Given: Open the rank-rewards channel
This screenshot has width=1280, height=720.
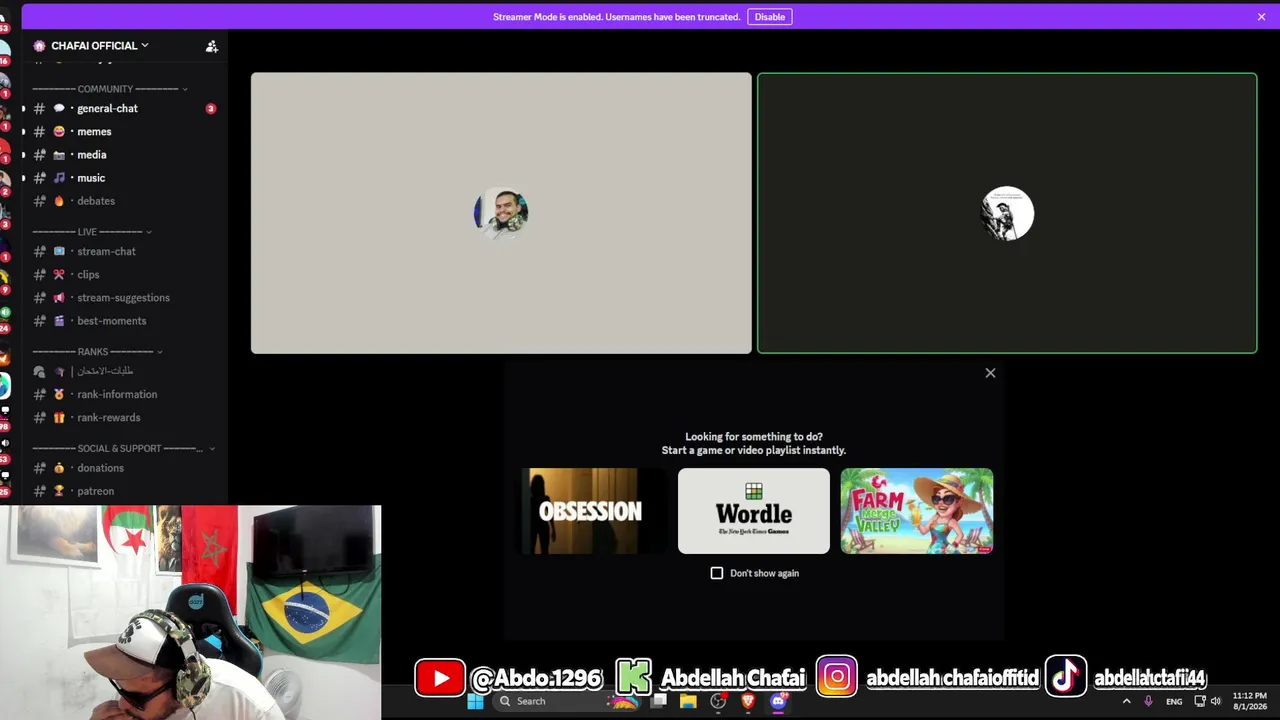Looking at the screenshot, I should pos(125,417).
